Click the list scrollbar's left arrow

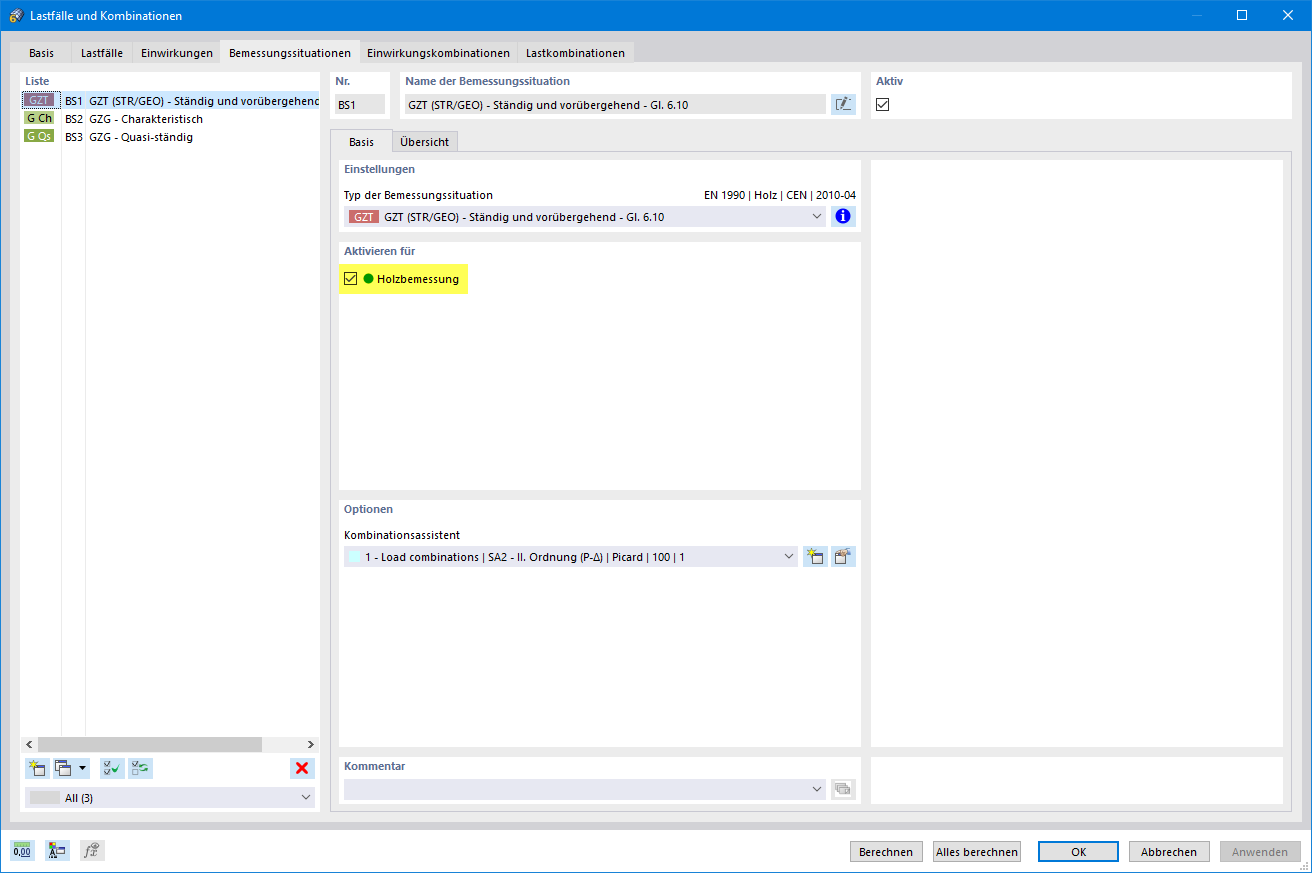click(29, 744)
